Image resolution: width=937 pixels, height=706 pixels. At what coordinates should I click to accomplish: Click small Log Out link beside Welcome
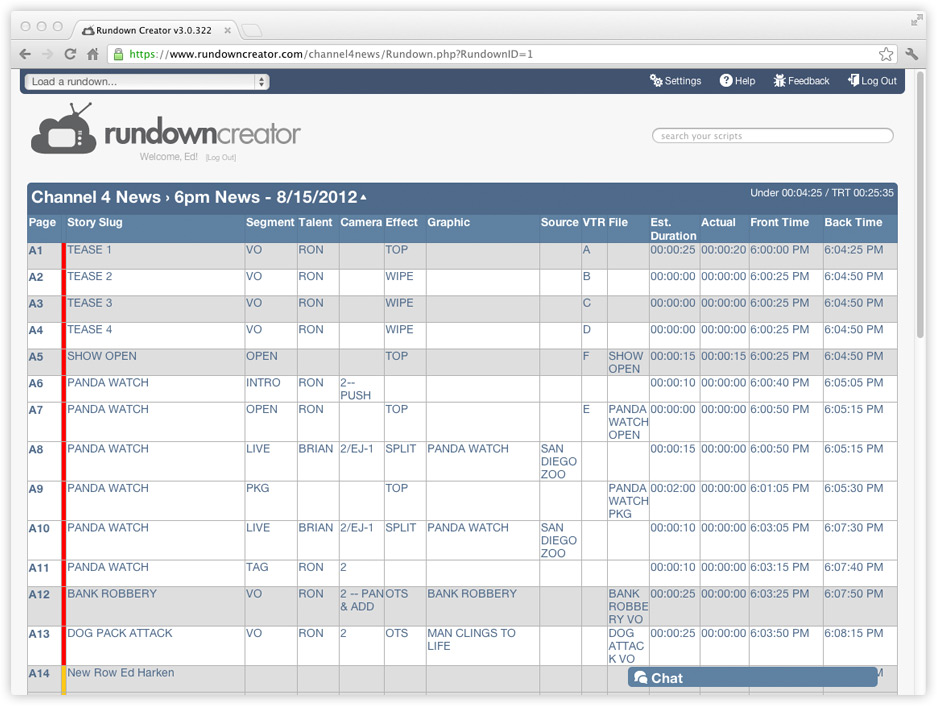pyautogui.click(x=221, y=157)
